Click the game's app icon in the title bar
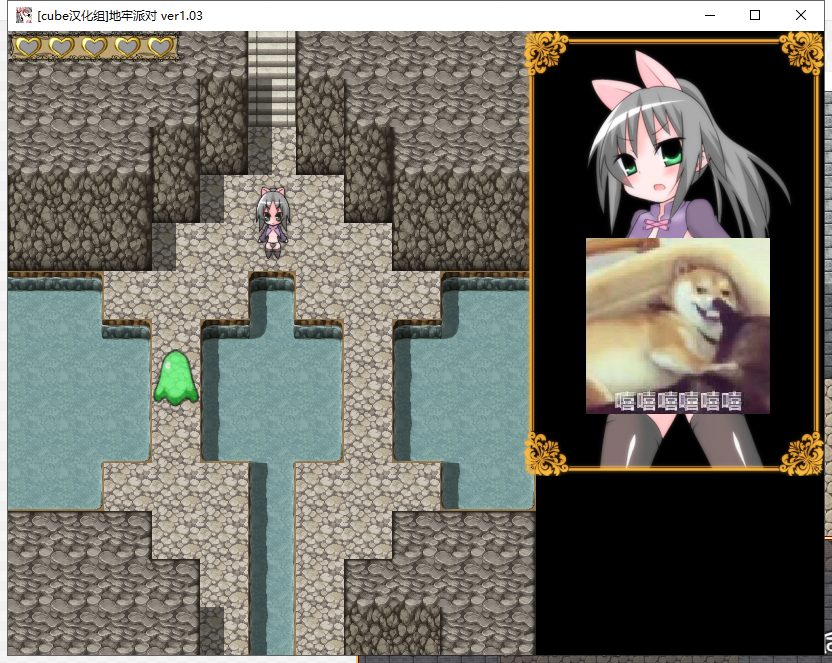Viewport: 832px width, 663px height. click(22, 15)
